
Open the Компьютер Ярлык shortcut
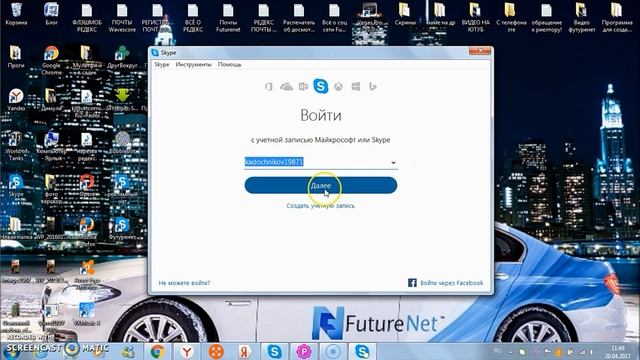click(51, 146)
